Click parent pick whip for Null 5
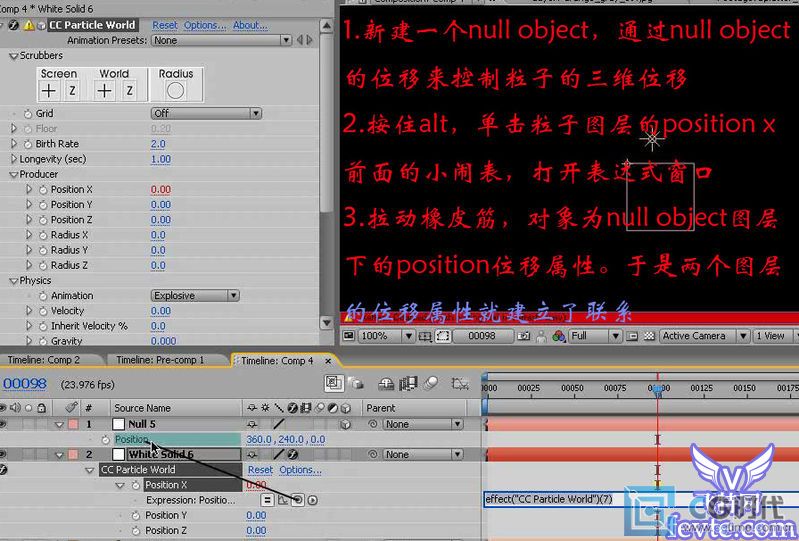 tap(373, 424)
